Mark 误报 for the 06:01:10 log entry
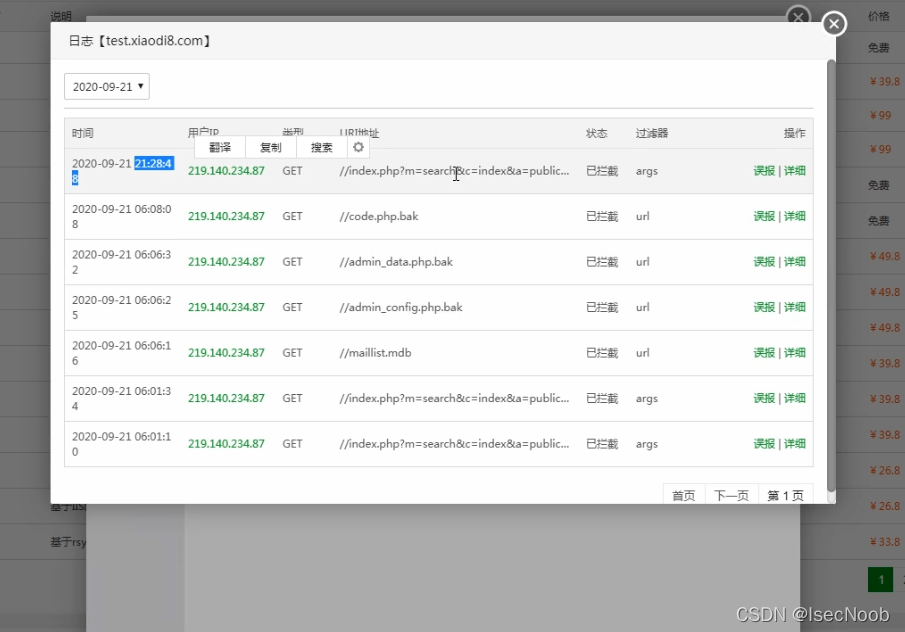The width and height of the screenshot is (905, 632). [764, 444]
